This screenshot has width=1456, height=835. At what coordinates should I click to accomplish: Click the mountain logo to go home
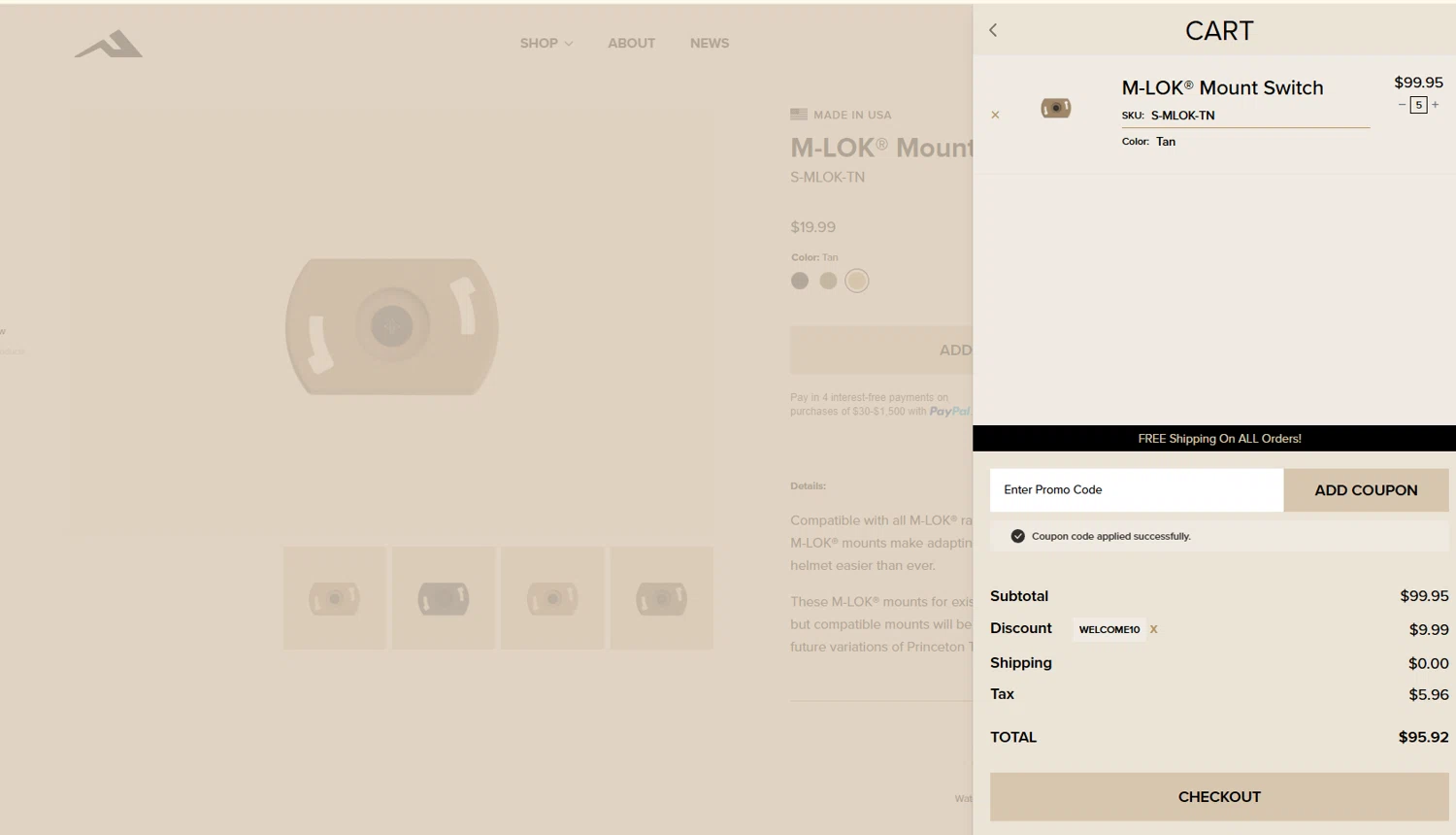click(x=109, y=44)
